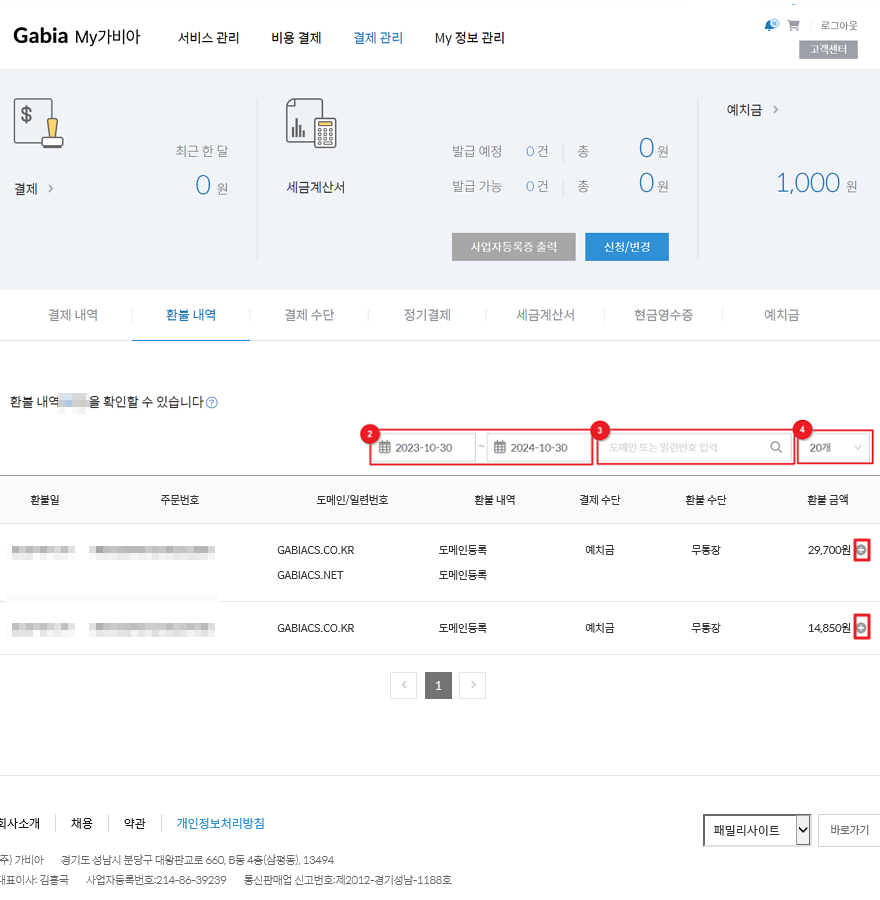Click the 신청/변경 button
This screenshot has height=900, width=880.
tap(627, 247)
